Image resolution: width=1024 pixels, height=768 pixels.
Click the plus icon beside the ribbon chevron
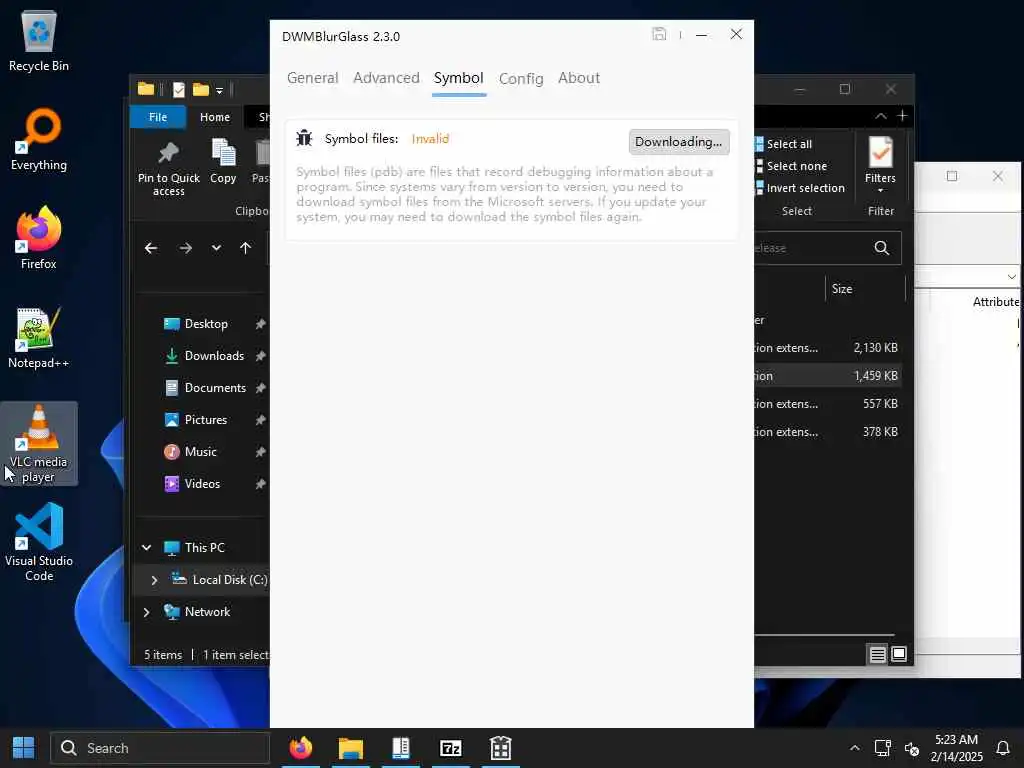[903, 116]
